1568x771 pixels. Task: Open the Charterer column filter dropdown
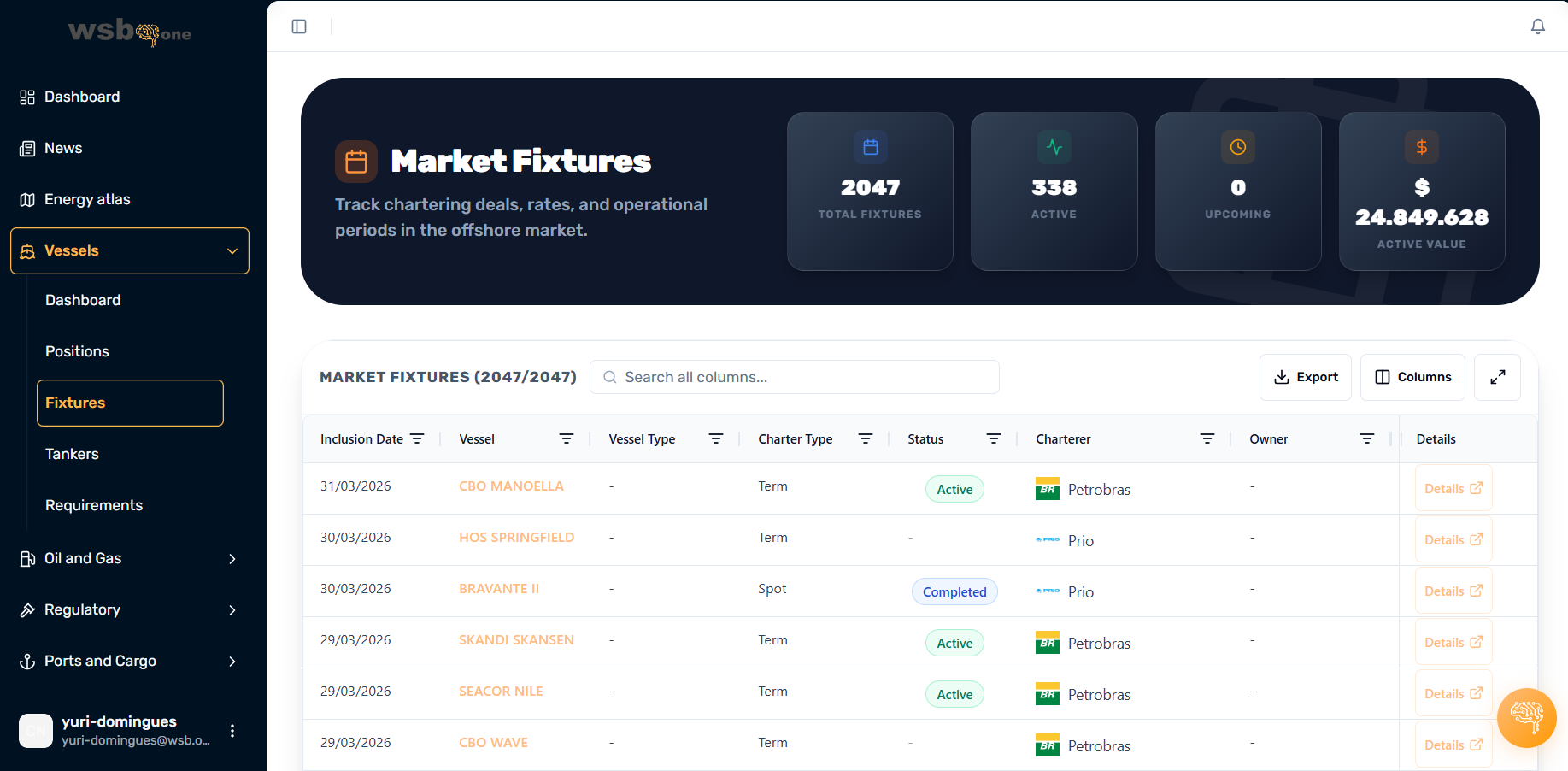(x=1207, y=438)
